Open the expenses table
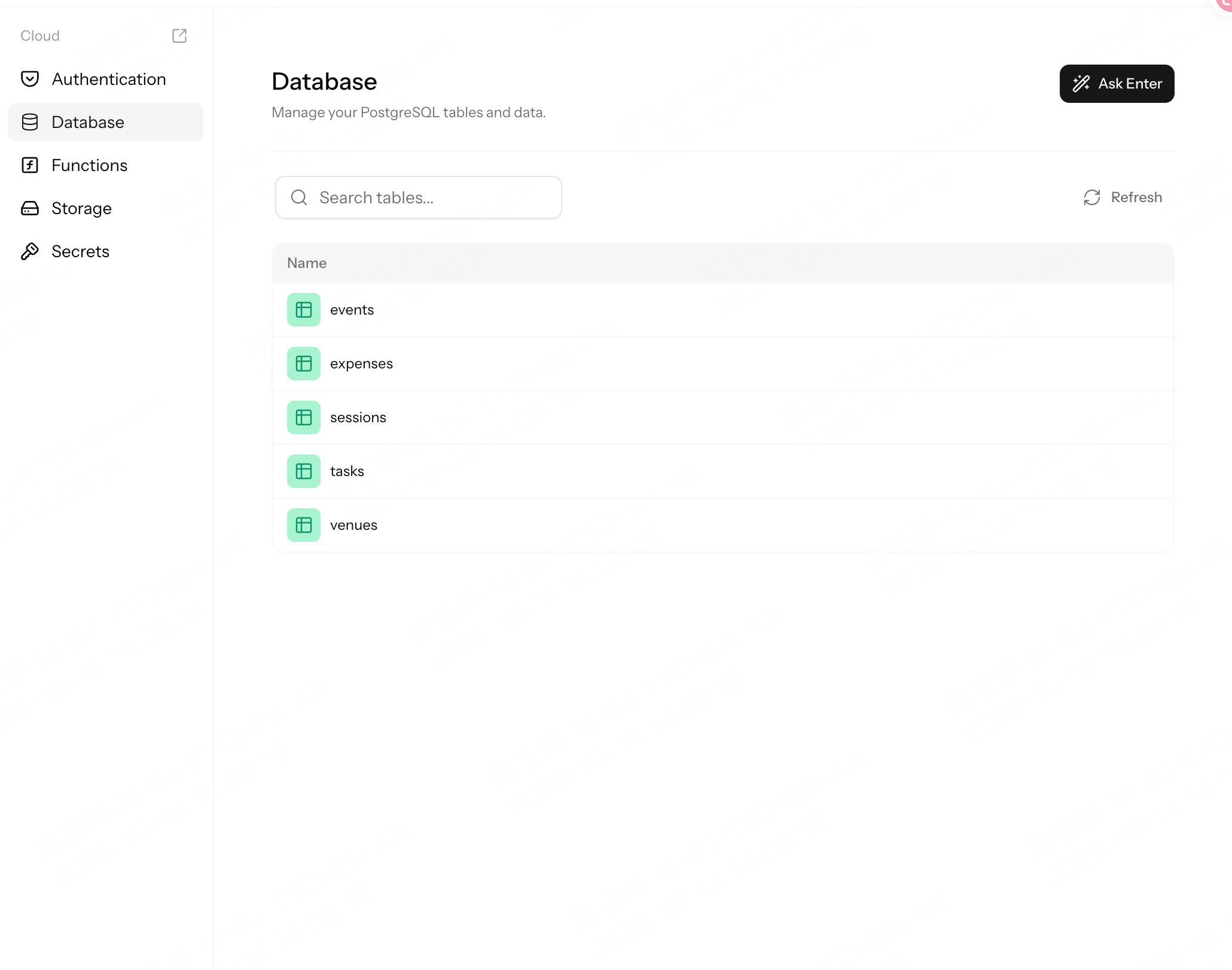1232x970 pixels. coord(723,364)
